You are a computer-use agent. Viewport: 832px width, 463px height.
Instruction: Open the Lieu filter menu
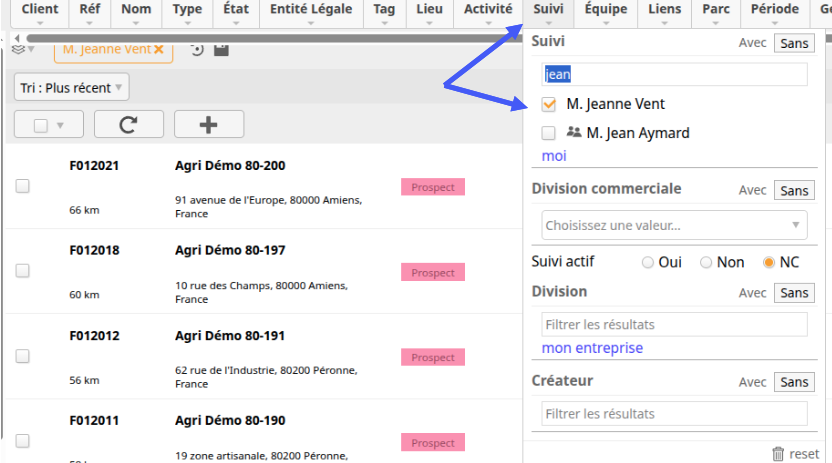[429, 13]
